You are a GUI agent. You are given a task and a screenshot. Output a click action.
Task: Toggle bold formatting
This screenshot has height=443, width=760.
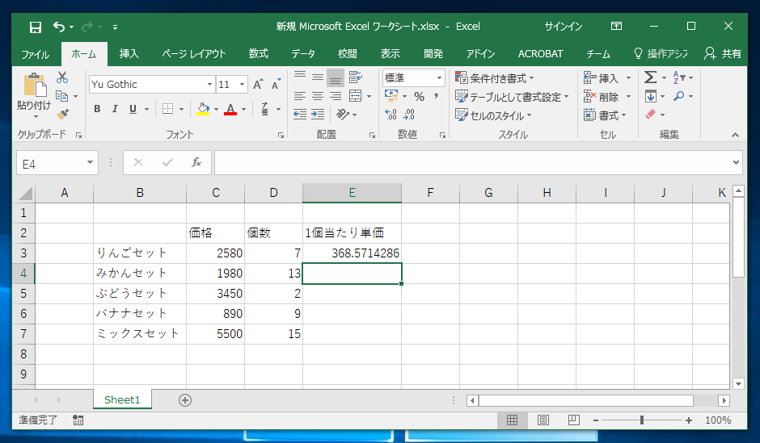click(97, 109)
